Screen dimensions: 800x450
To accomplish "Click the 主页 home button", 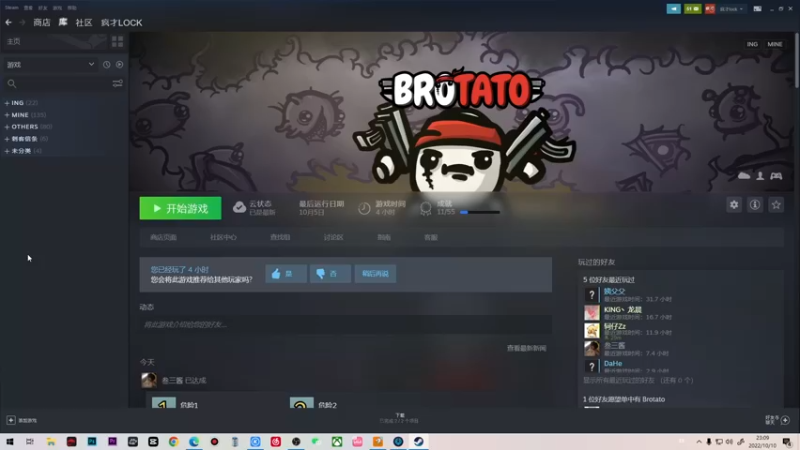I will tap(14, 41).
